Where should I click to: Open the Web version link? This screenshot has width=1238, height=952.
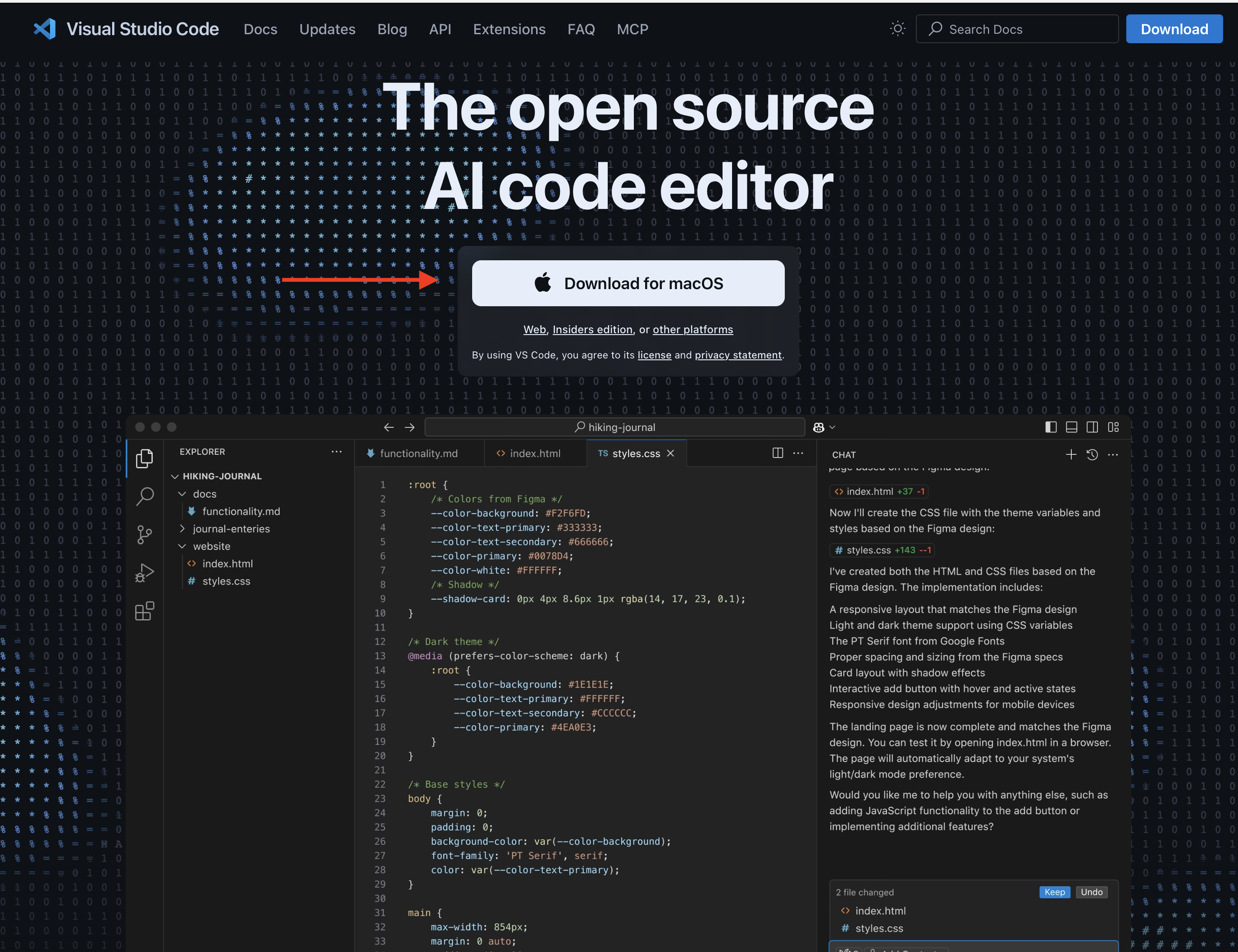click(535, 329)
